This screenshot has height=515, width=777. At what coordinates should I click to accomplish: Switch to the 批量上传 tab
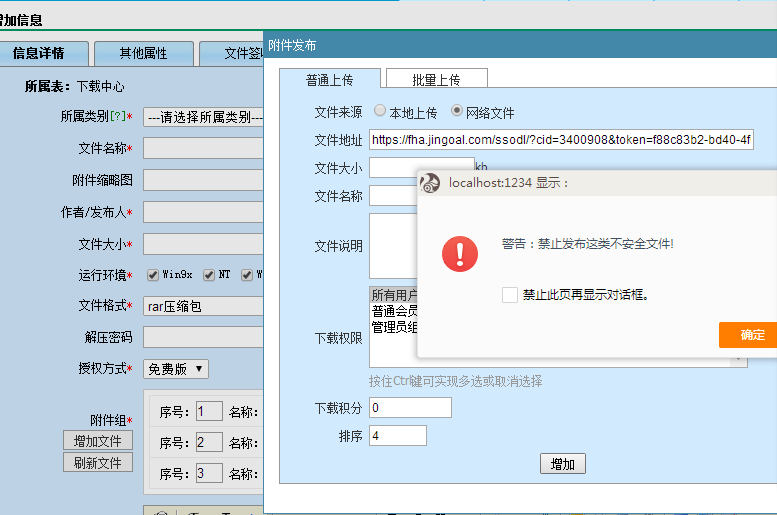click(x=436, y=80)
